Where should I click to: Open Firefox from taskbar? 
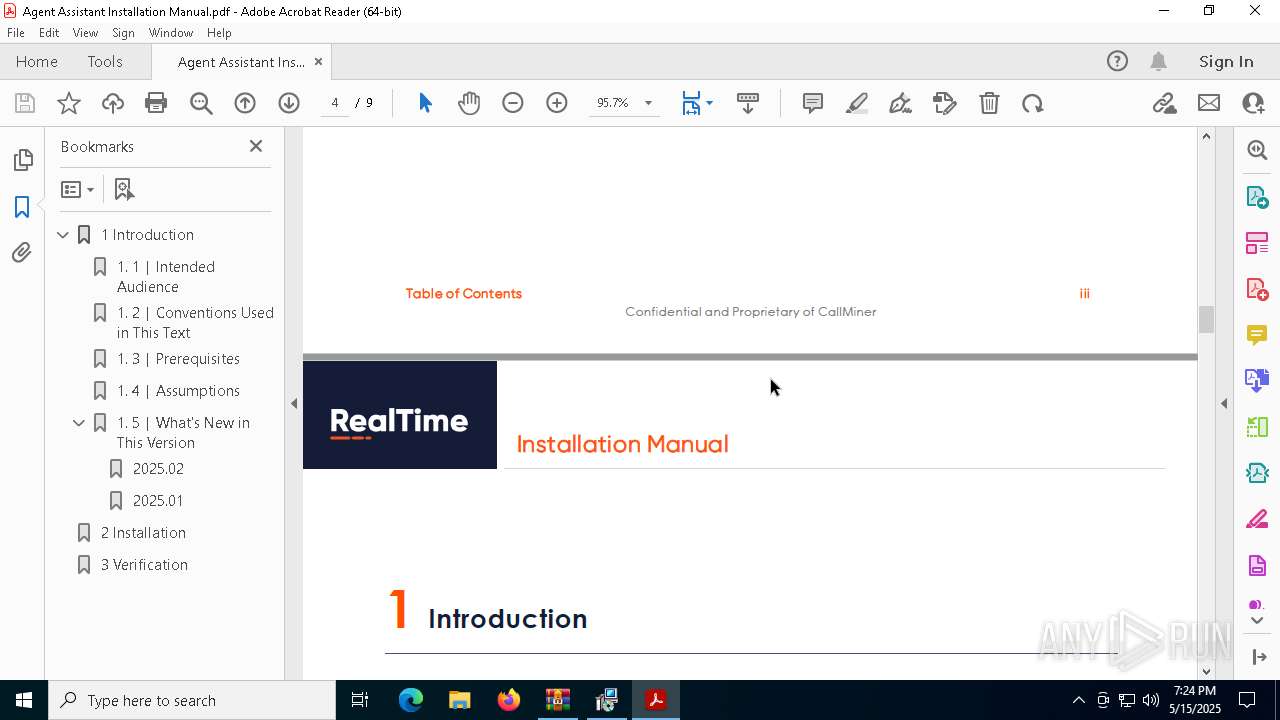[509, 700]
